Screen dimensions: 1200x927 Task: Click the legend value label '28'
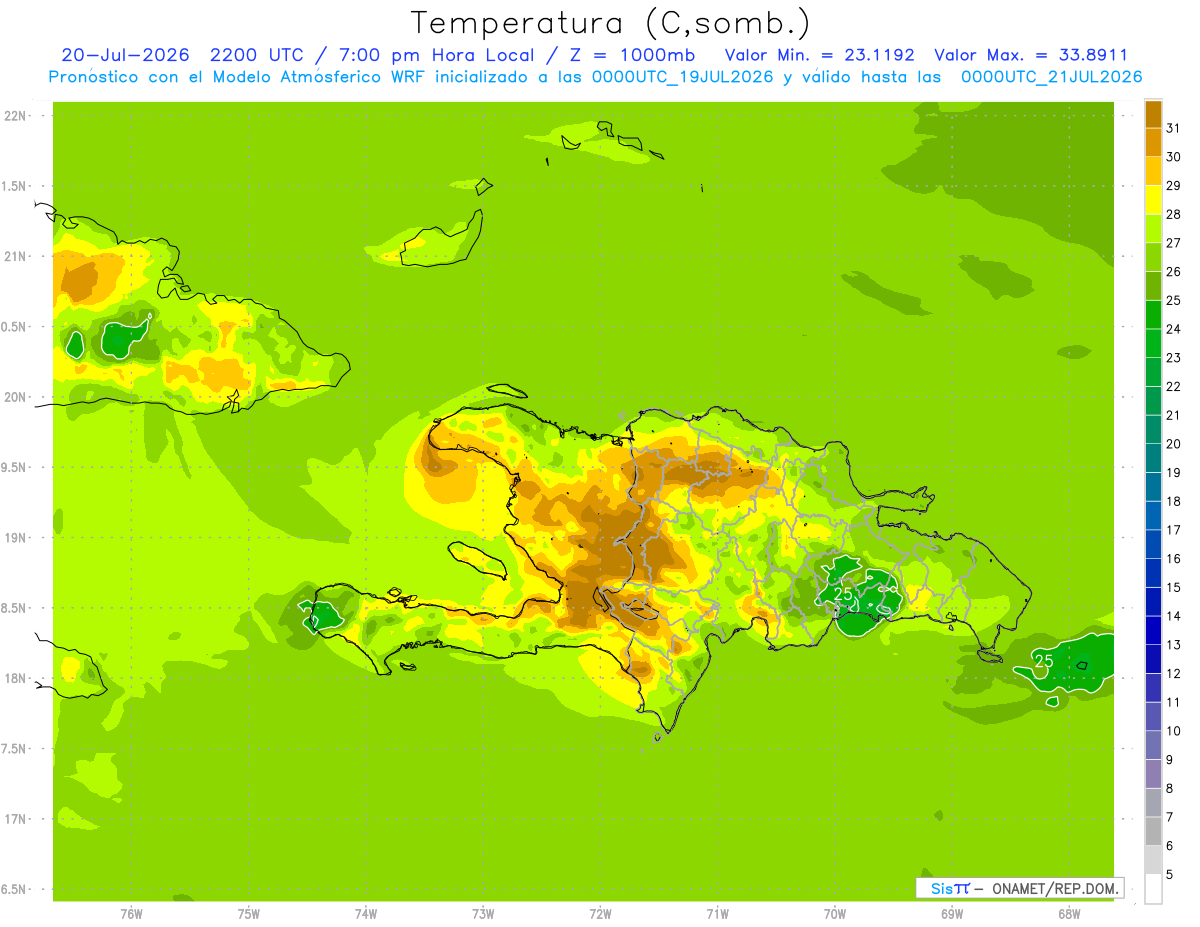(1174, 214)
